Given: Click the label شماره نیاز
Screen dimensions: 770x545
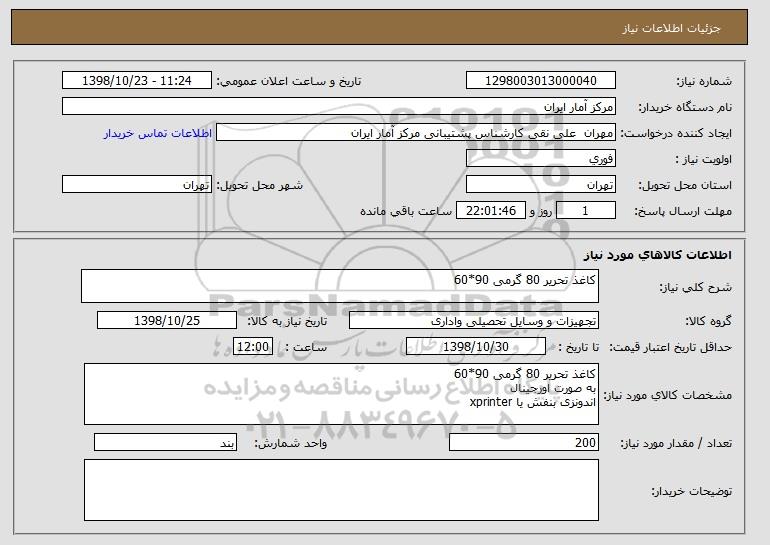Looking at the screenshot, I should click(x=704, y=82).
